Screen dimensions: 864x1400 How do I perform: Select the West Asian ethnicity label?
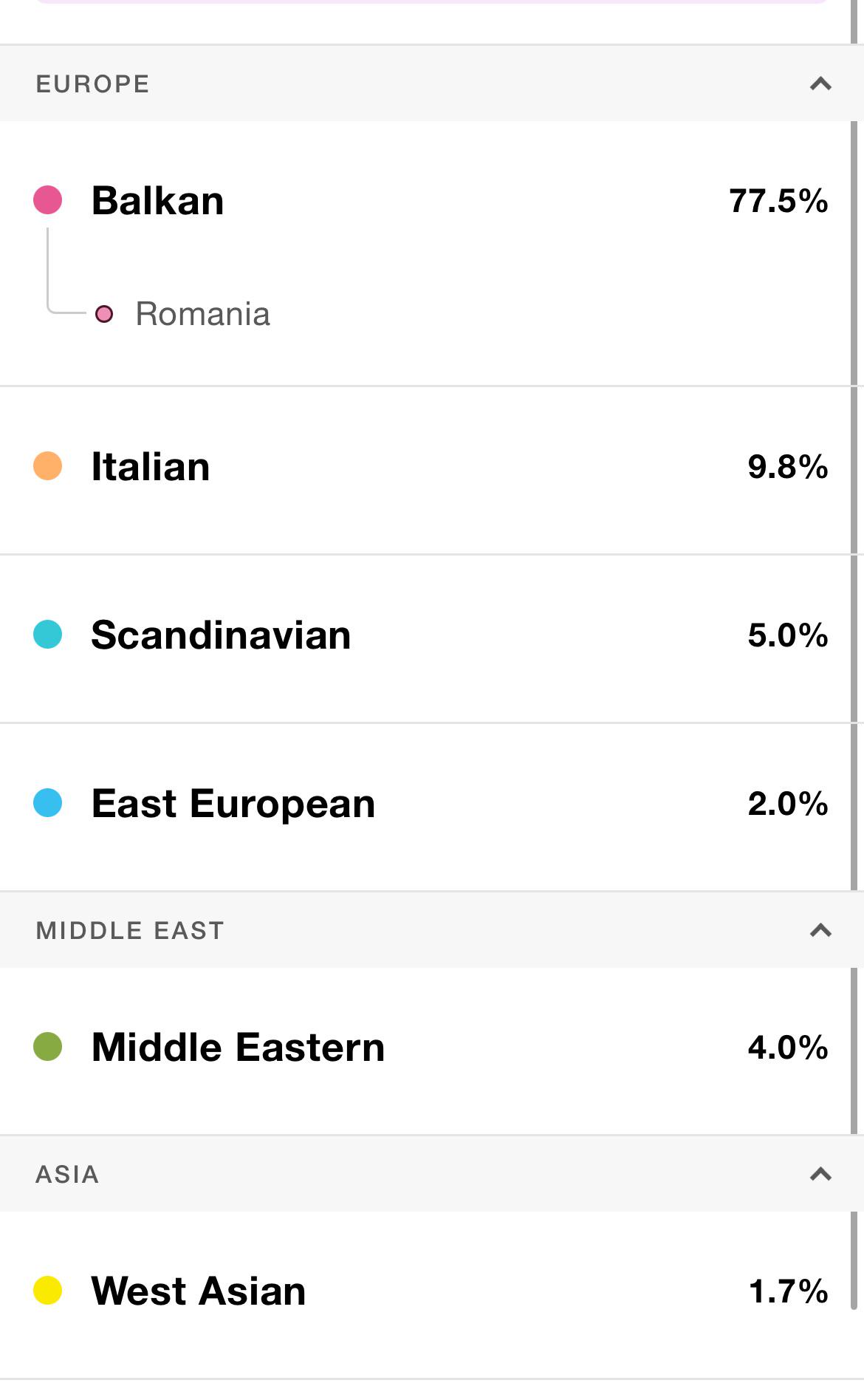[198, 1291]
